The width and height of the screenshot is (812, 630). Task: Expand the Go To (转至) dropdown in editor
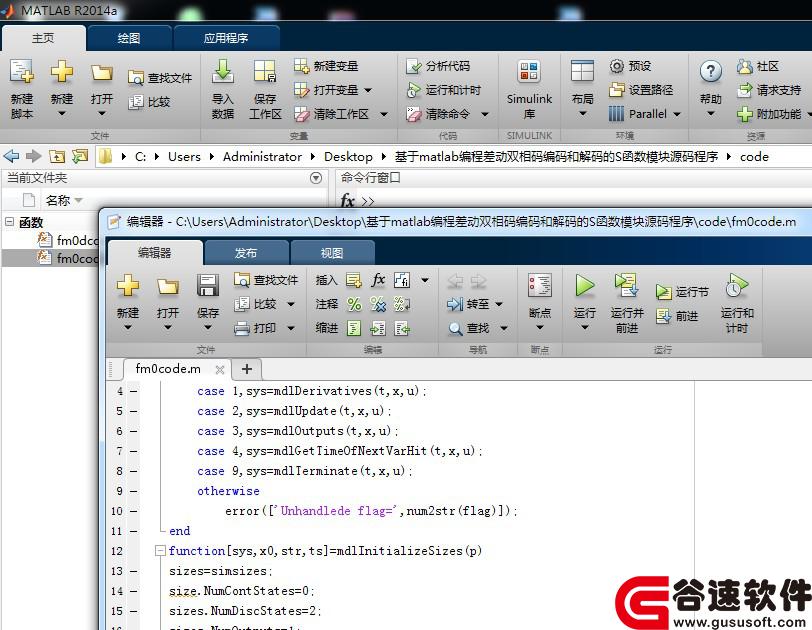[x=499, y=304]
